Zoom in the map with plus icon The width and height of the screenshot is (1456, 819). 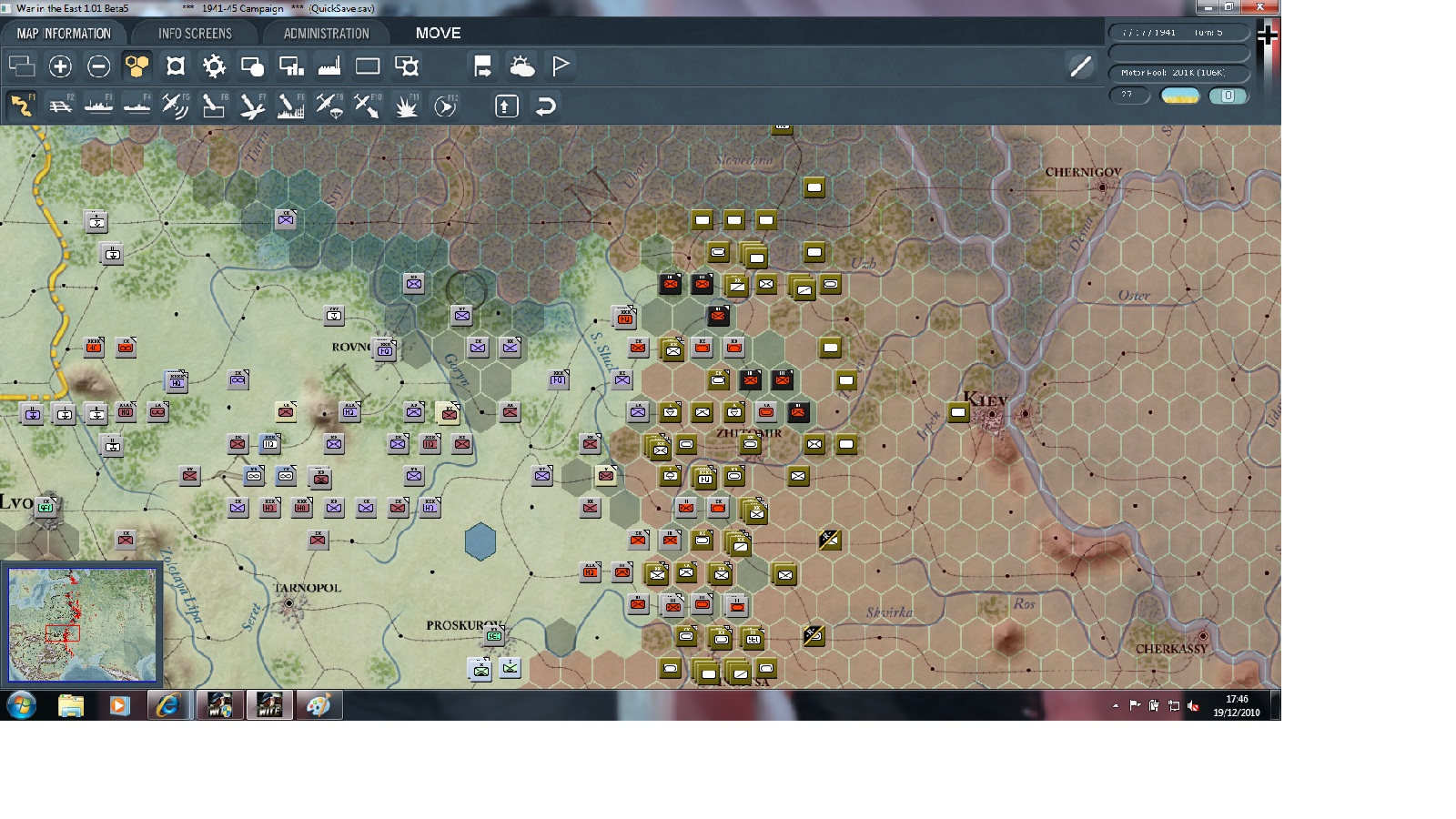click(60, 66)
